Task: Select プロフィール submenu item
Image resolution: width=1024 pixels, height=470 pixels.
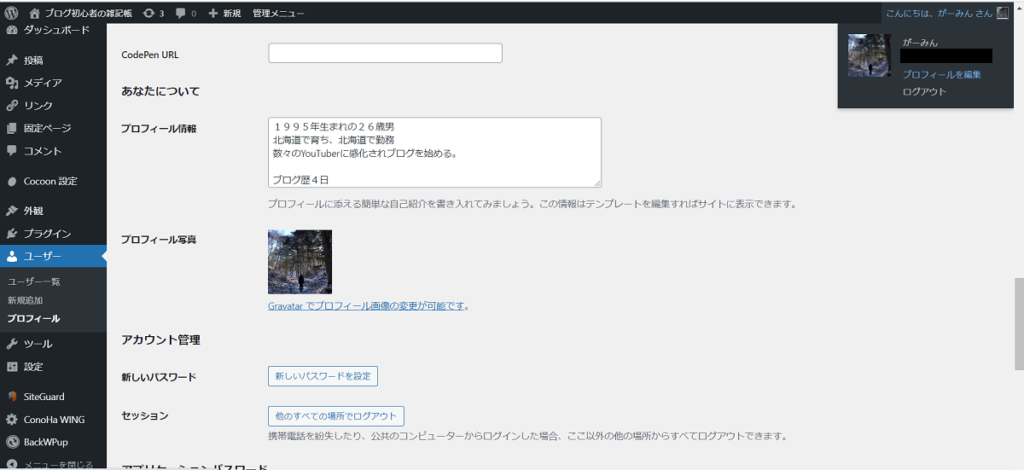Action: click(33, 319)
